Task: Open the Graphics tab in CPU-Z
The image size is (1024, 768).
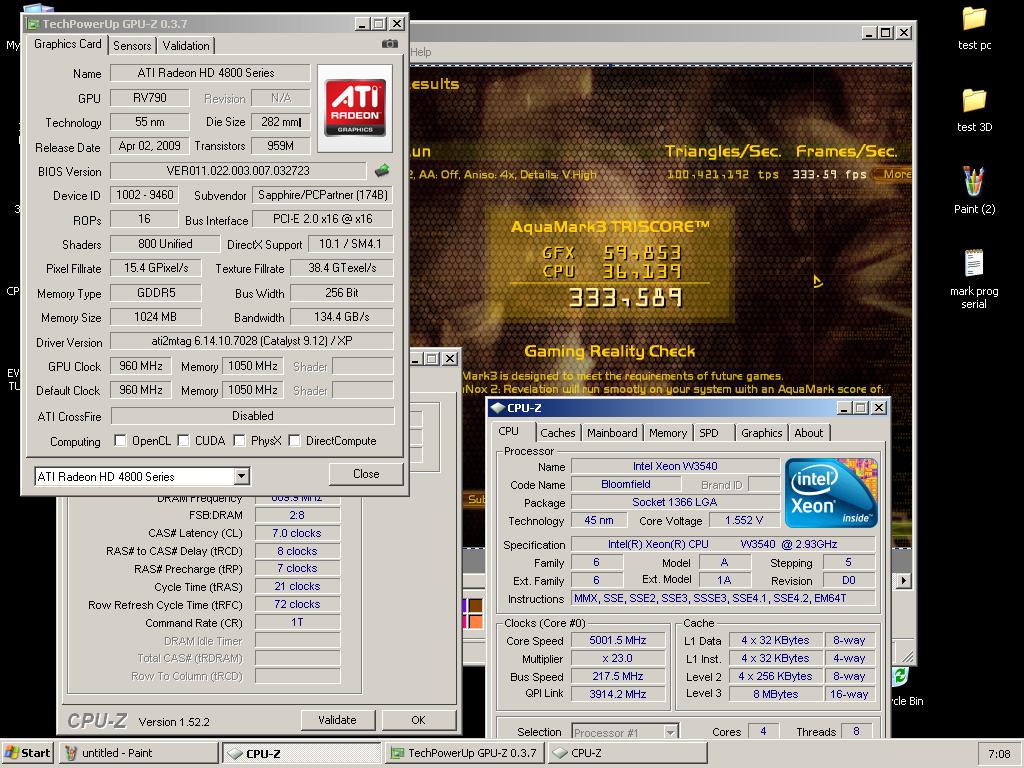Action: pos(761,433)
